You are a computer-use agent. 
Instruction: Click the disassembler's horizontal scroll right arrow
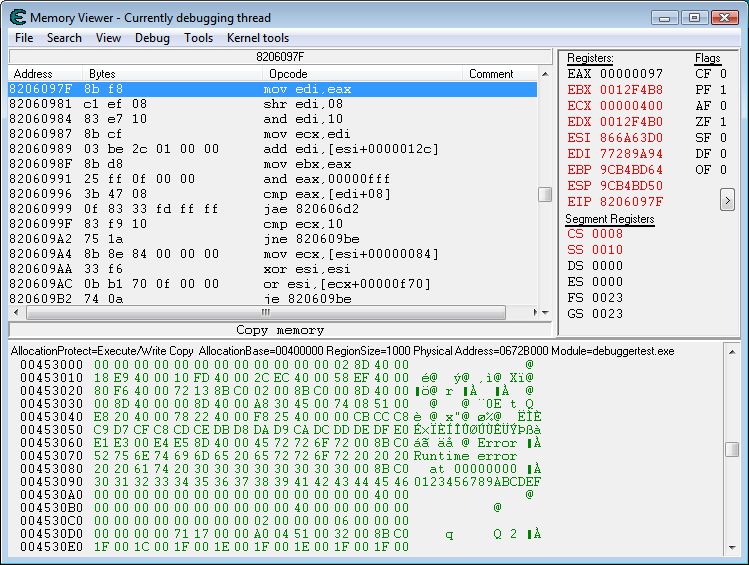point(531,313)
